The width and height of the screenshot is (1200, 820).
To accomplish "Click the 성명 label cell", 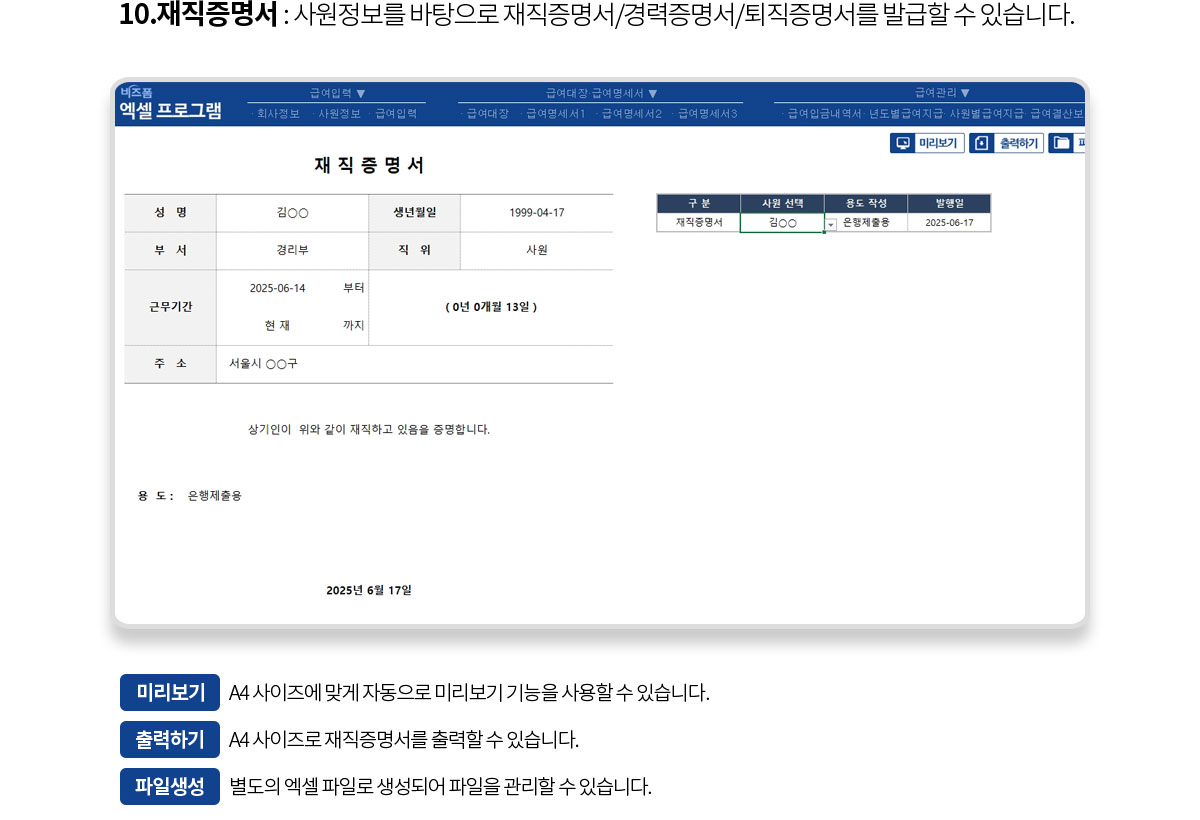I will 170,213.
